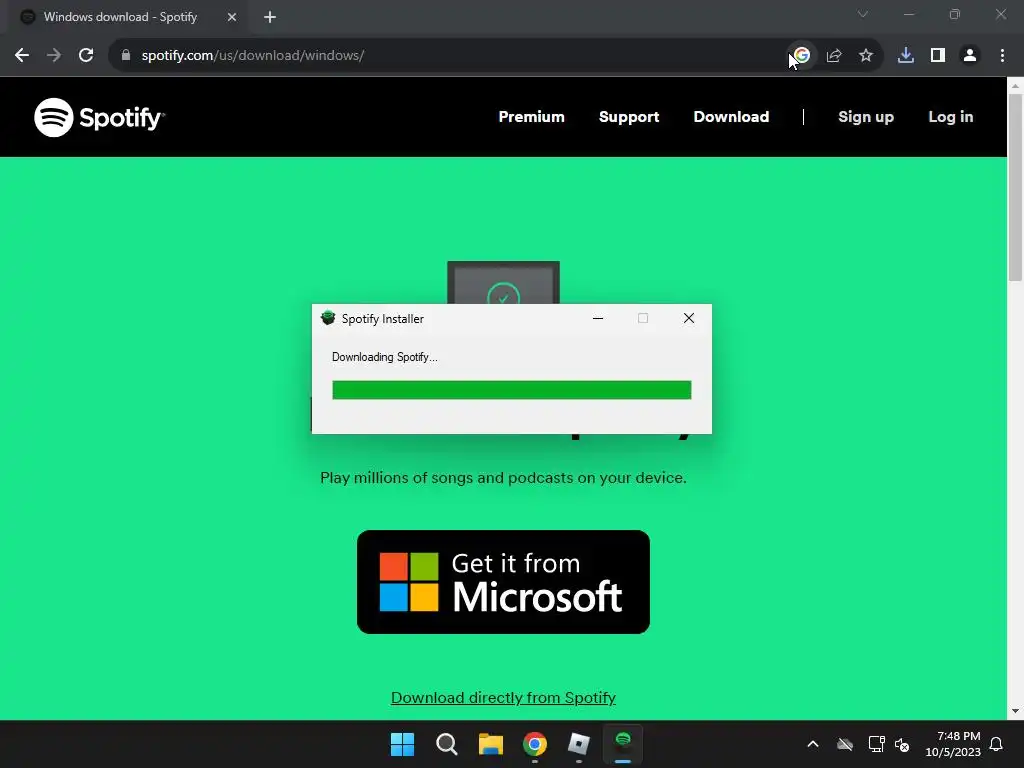Click the Spotify logo in the header
This screenshot has height=768, width=1024.
click(x=99, y=118)
